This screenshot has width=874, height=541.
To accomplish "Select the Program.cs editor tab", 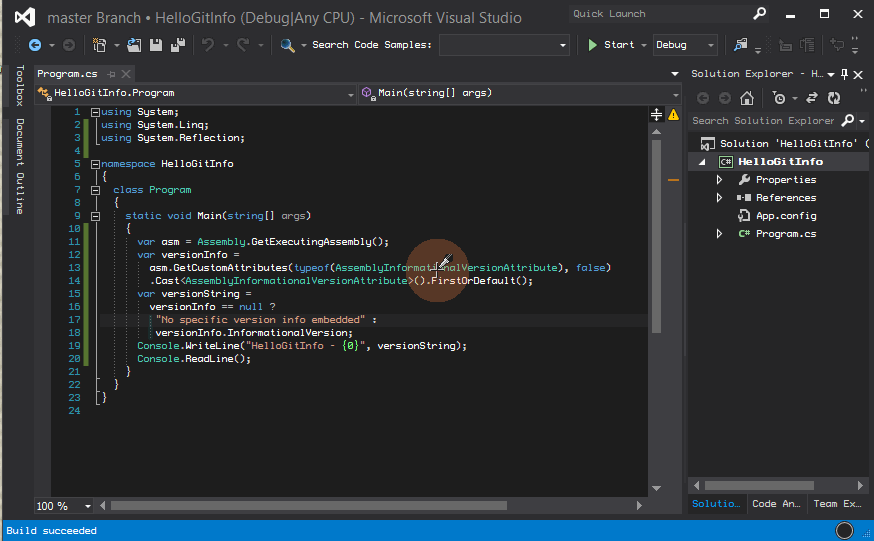I will click(67, 74).
